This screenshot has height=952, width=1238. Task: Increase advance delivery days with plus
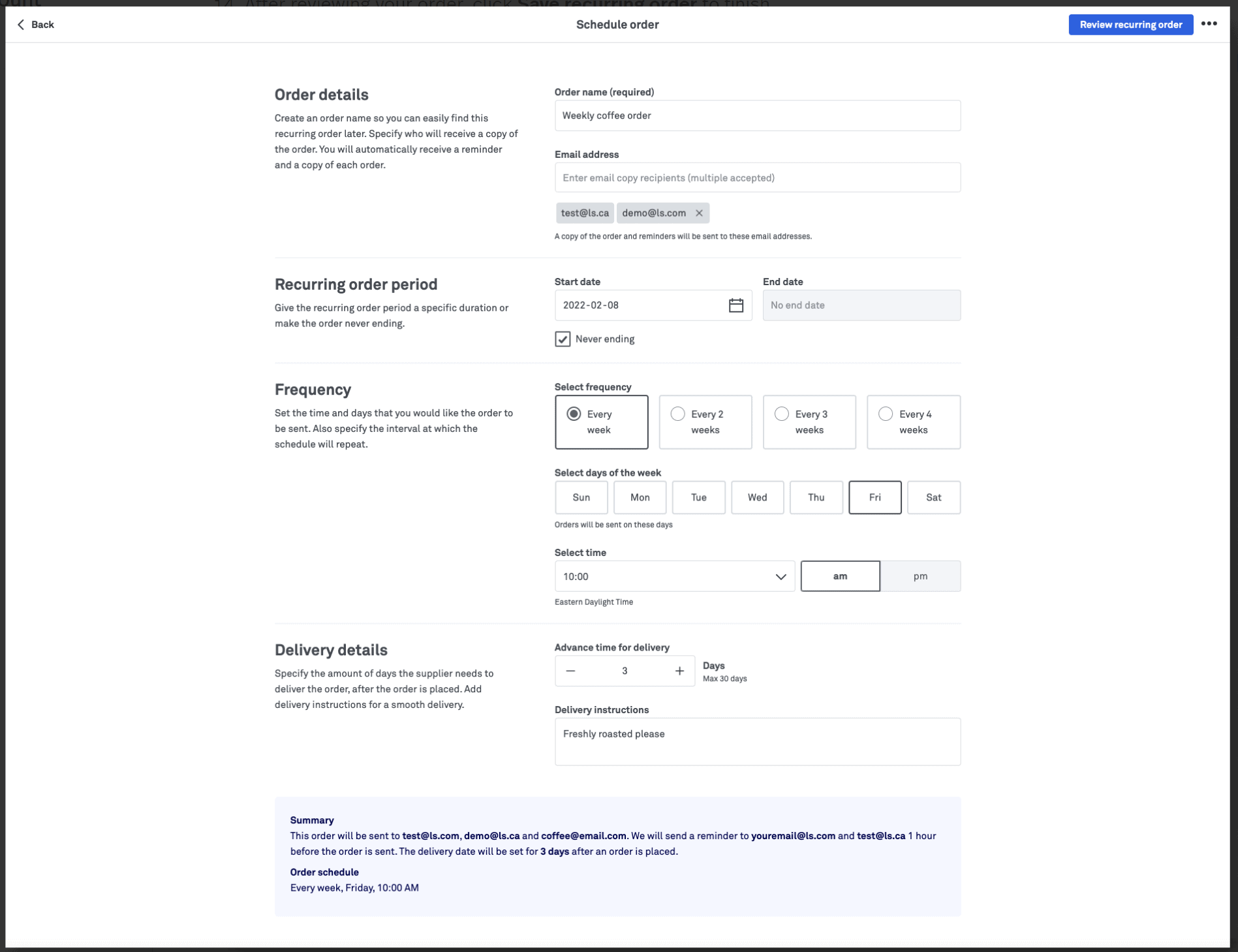(x=679, y=671)
